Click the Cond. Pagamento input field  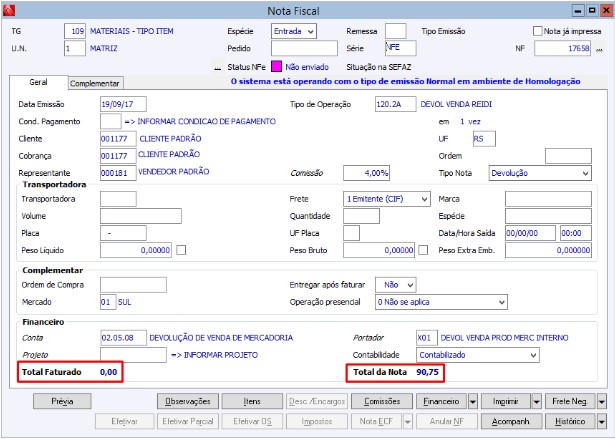click(111, 122)
